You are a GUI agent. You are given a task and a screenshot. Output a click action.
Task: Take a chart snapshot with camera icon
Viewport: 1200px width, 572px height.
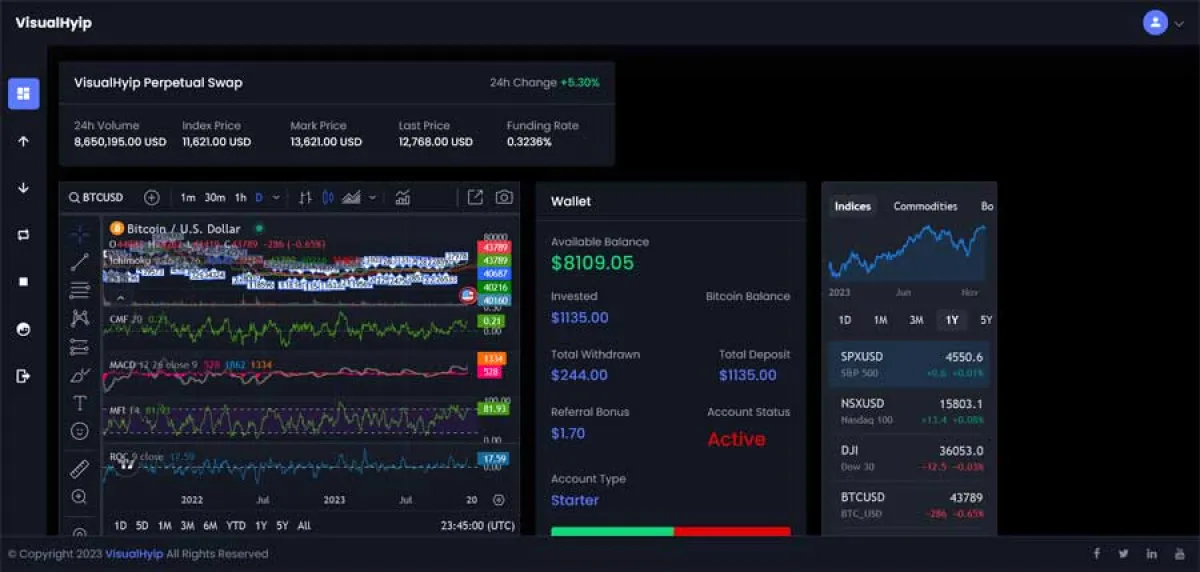click(504, 198)
